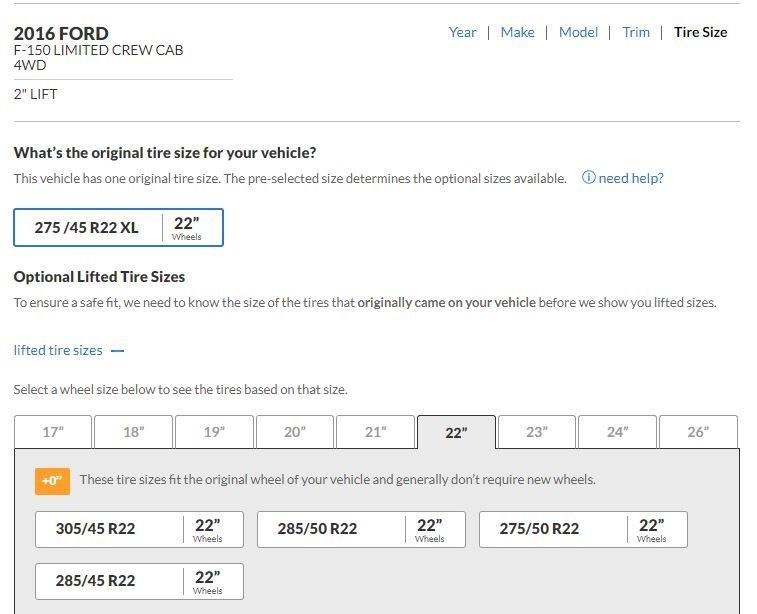The height and width of the screenshot is (614, 757).
Task: Choose the 305/45 R22 tire size
Action: [x=139, y=529]
